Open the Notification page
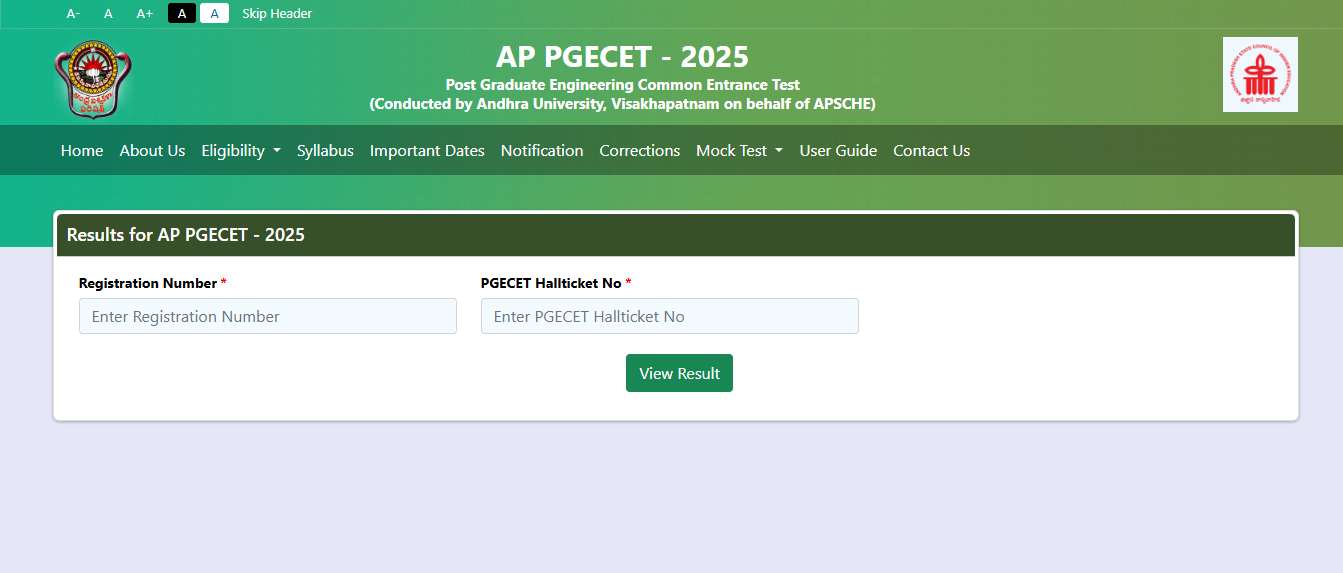Viewport: 1343px width, 573px height. pos(542,151)
